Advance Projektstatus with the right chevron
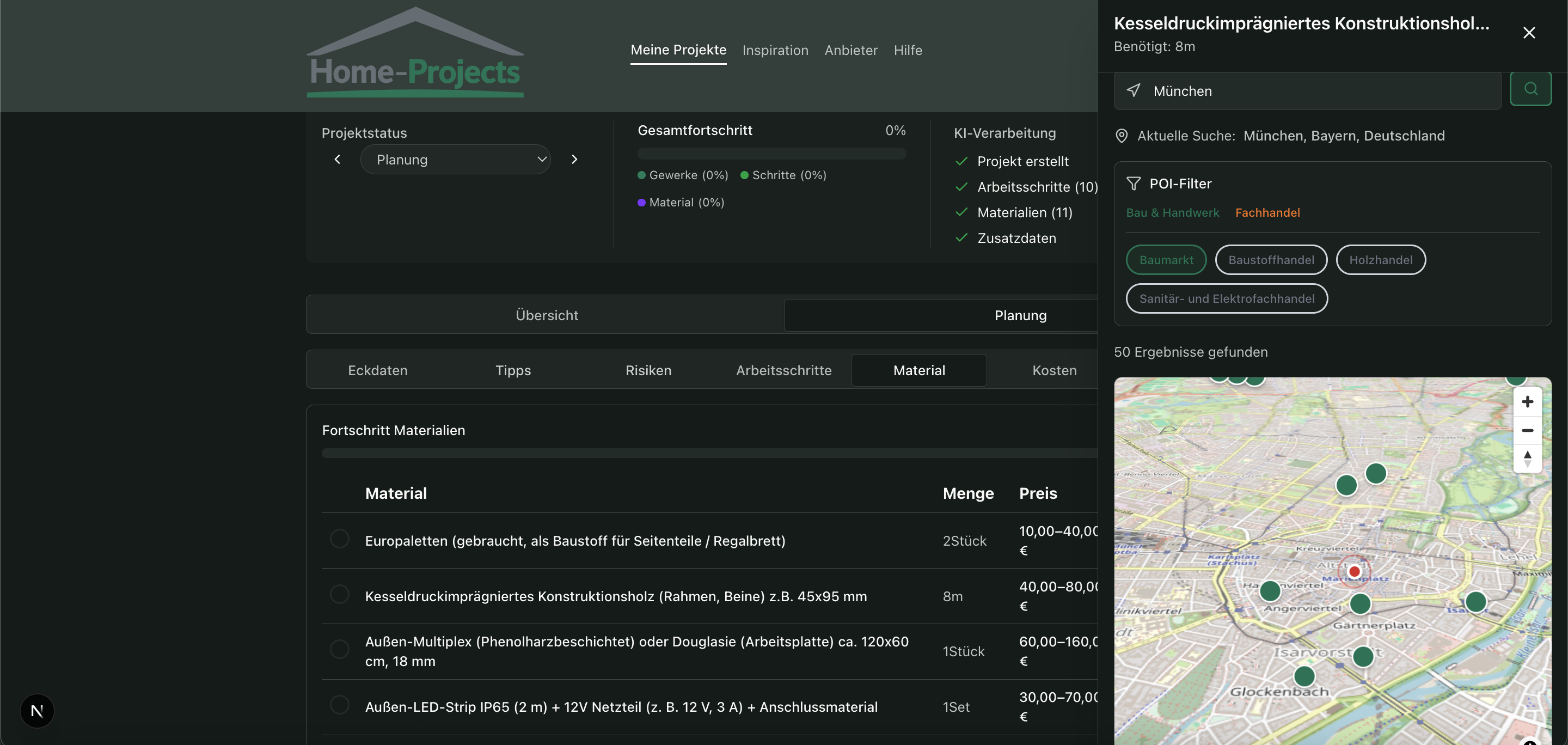Image resolution: width=1568 pixels, height=745 pixels. 573,159
